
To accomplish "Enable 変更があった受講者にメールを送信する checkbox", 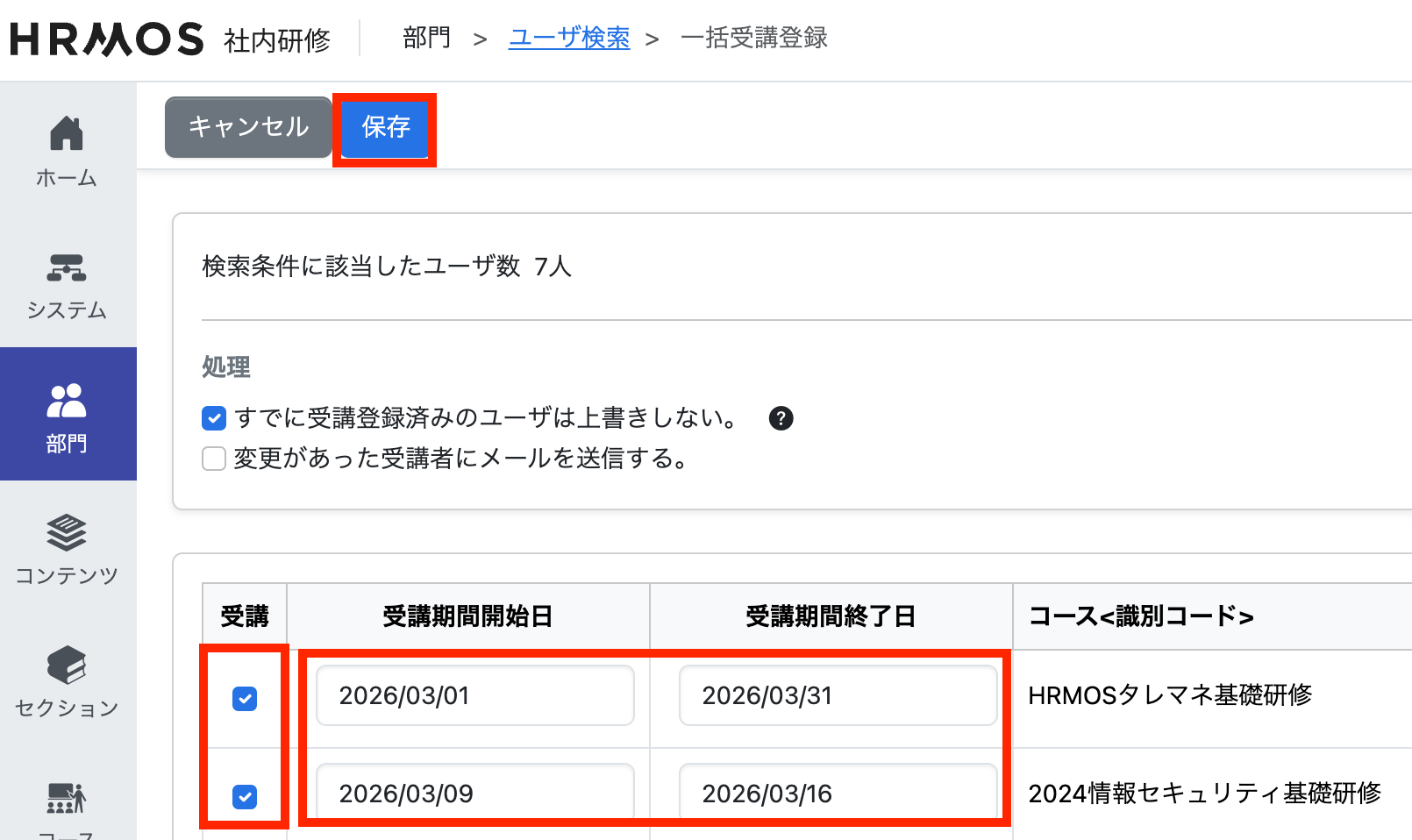I will pyautogui.click(x=214, y=459).
